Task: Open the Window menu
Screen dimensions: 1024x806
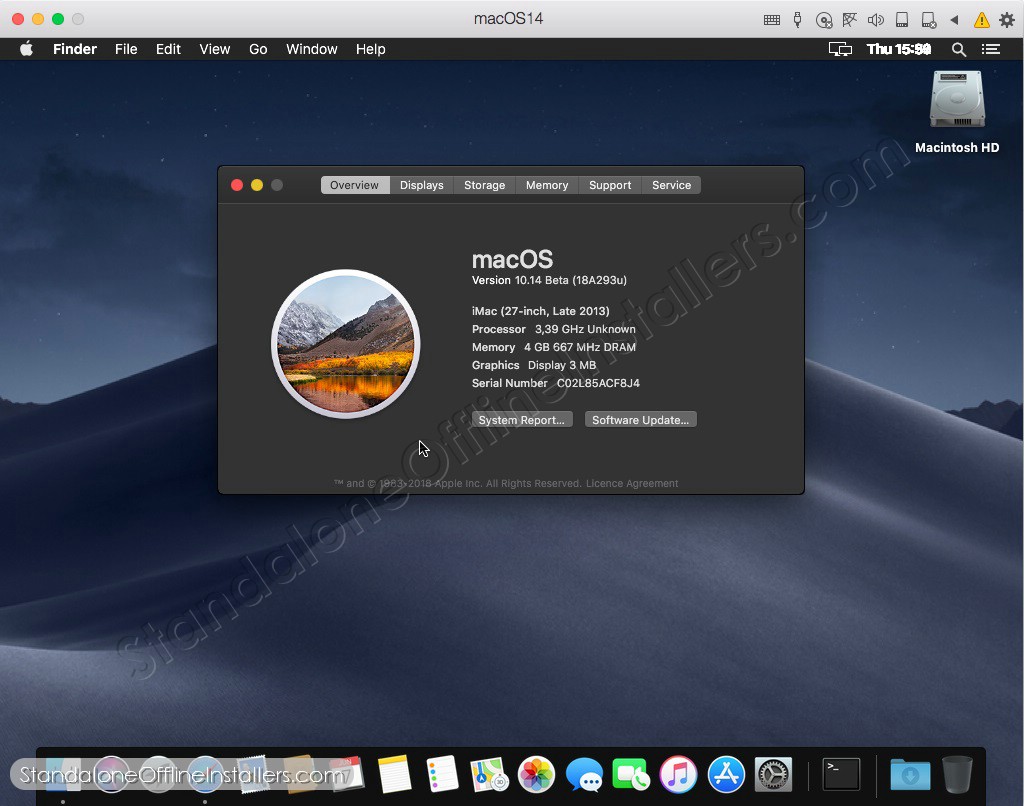Action: coord(312,49)
